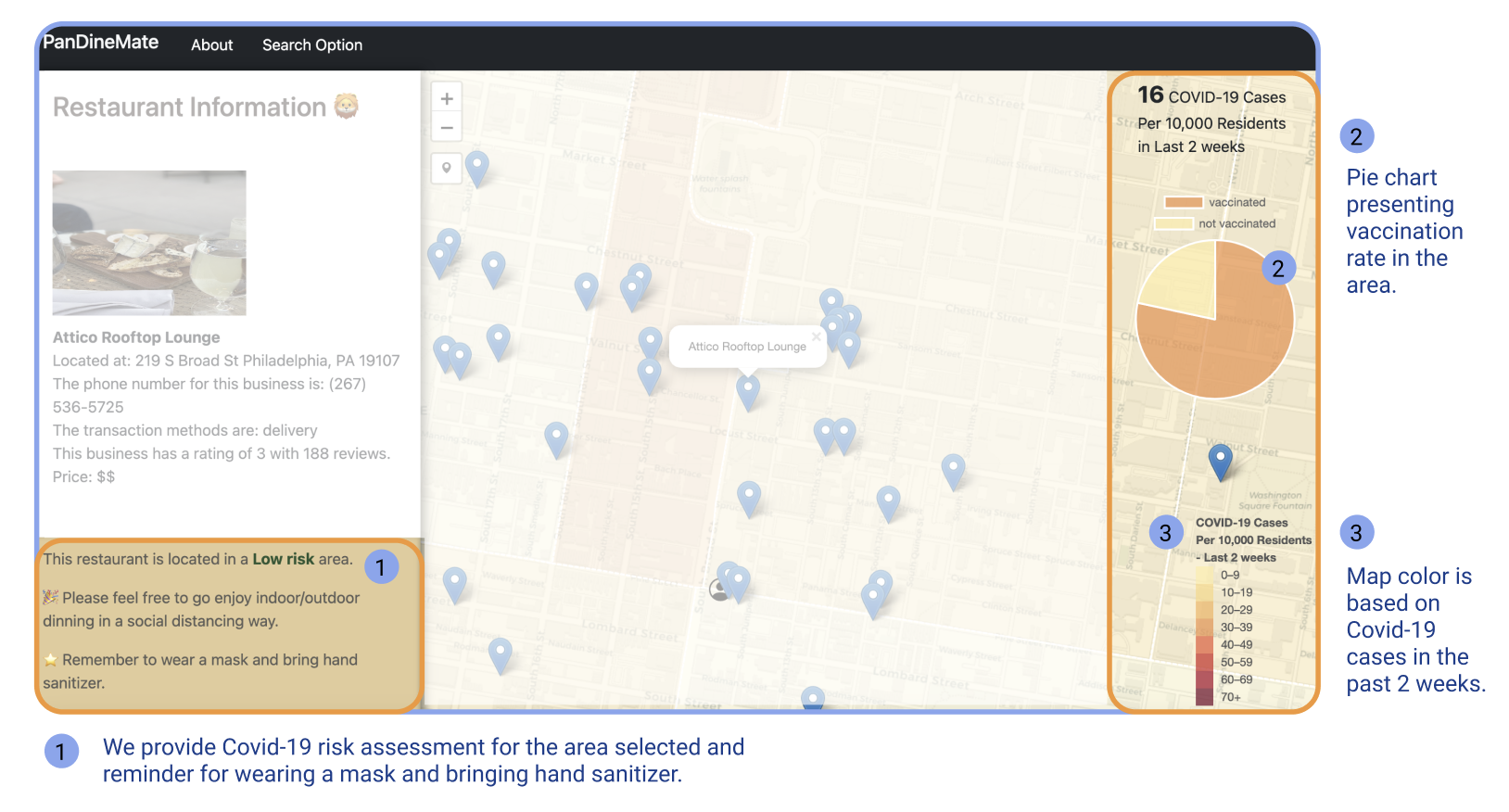Toggle the vaccinated legend entry
Image resolution: width=1509 pixels, height=812 pixels.
[x=1183, y=202]
